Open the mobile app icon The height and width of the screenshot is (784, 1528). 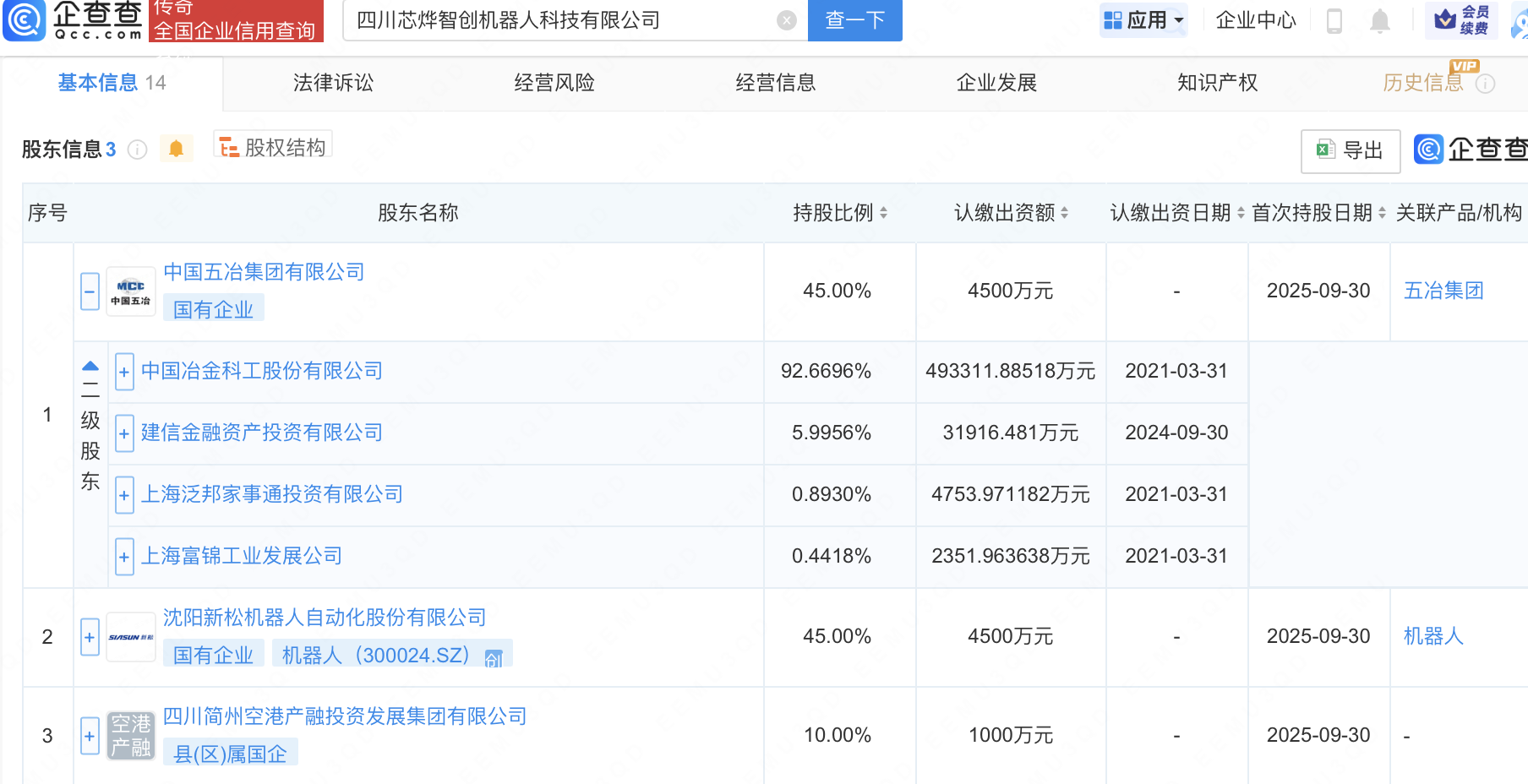pos(1334,20)
